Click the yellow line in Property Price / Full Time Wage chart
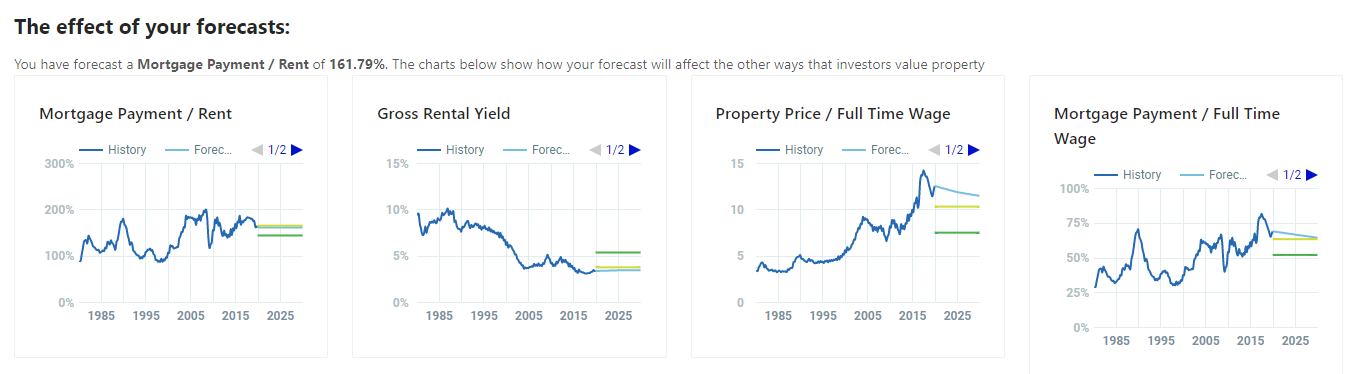 956,206
